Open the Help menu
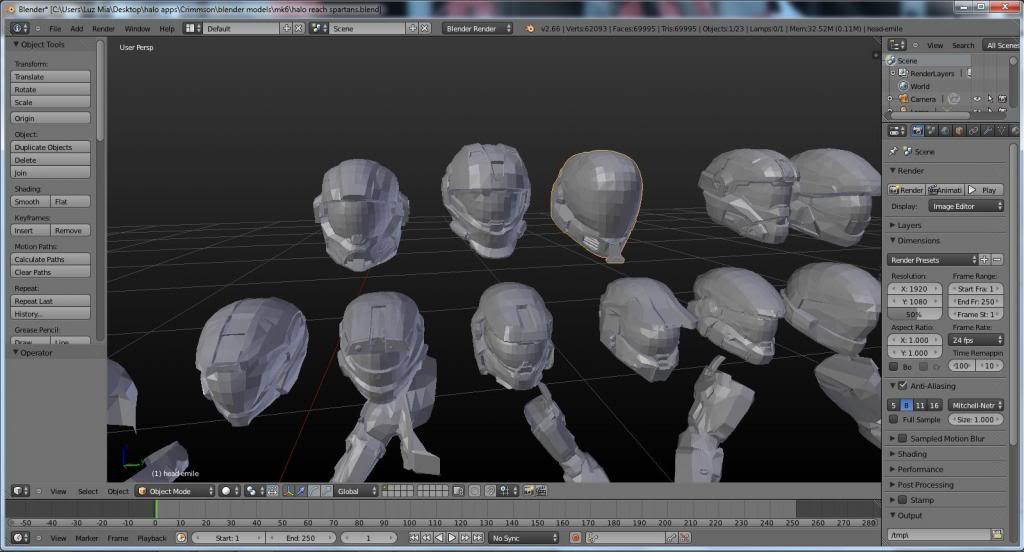Viewport: 1024px width, 552px height. [167, 29]
